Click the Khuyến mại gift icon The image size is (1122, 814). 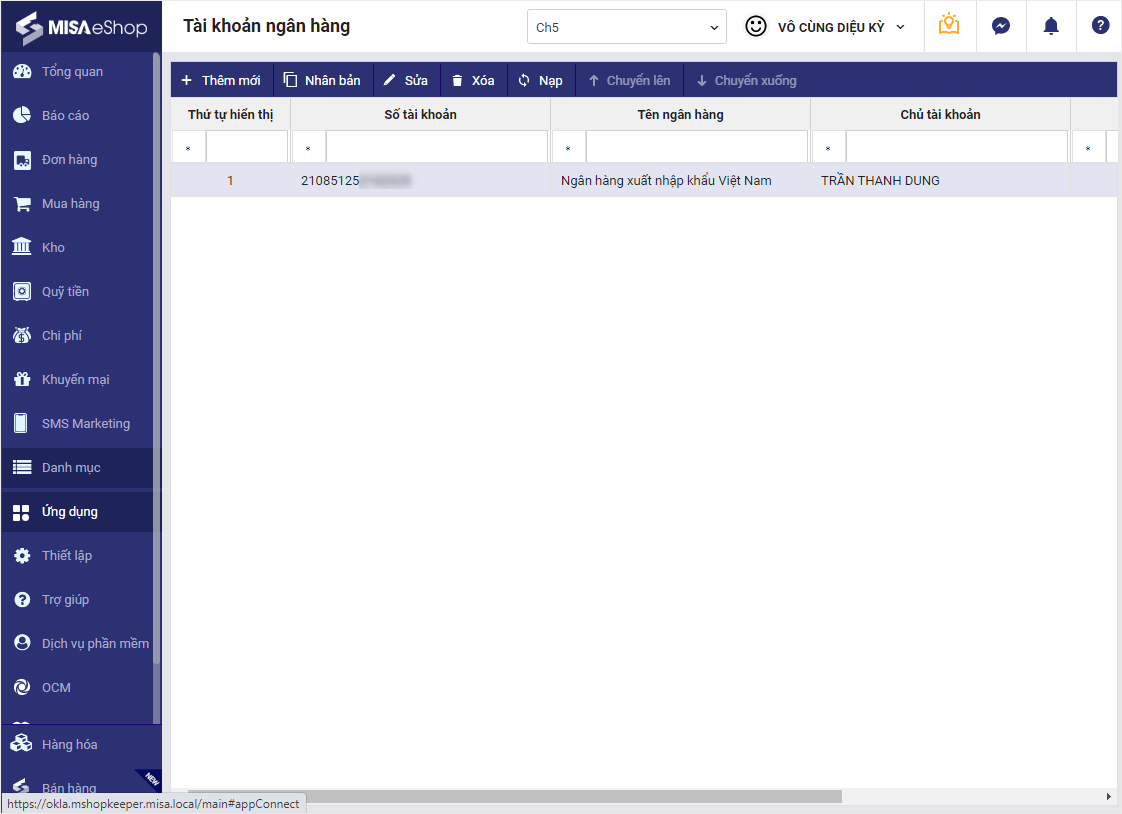point(22,380)
